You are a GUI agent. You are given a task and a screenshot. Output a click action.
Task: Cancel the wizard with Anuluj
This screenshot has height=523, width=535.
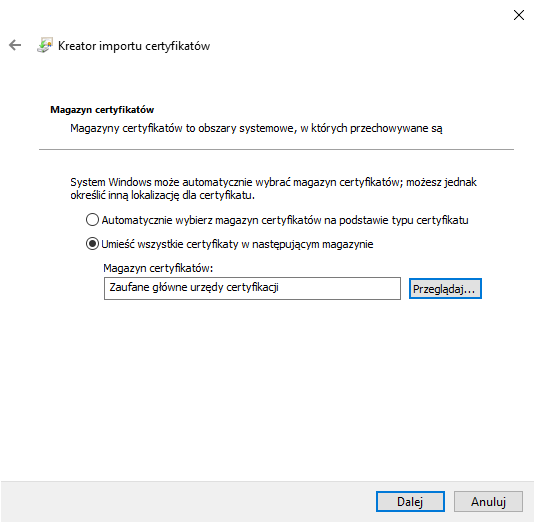[x=488, y=502]
